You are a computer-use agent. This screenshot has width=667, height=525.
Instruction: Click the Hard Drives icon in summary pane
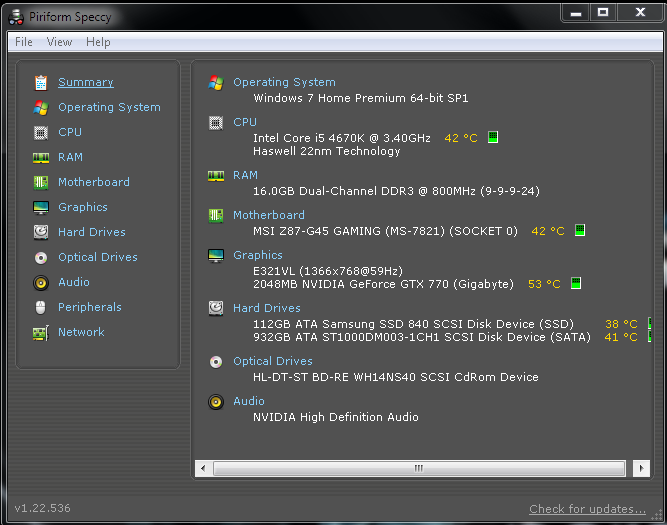coord(216,308)
